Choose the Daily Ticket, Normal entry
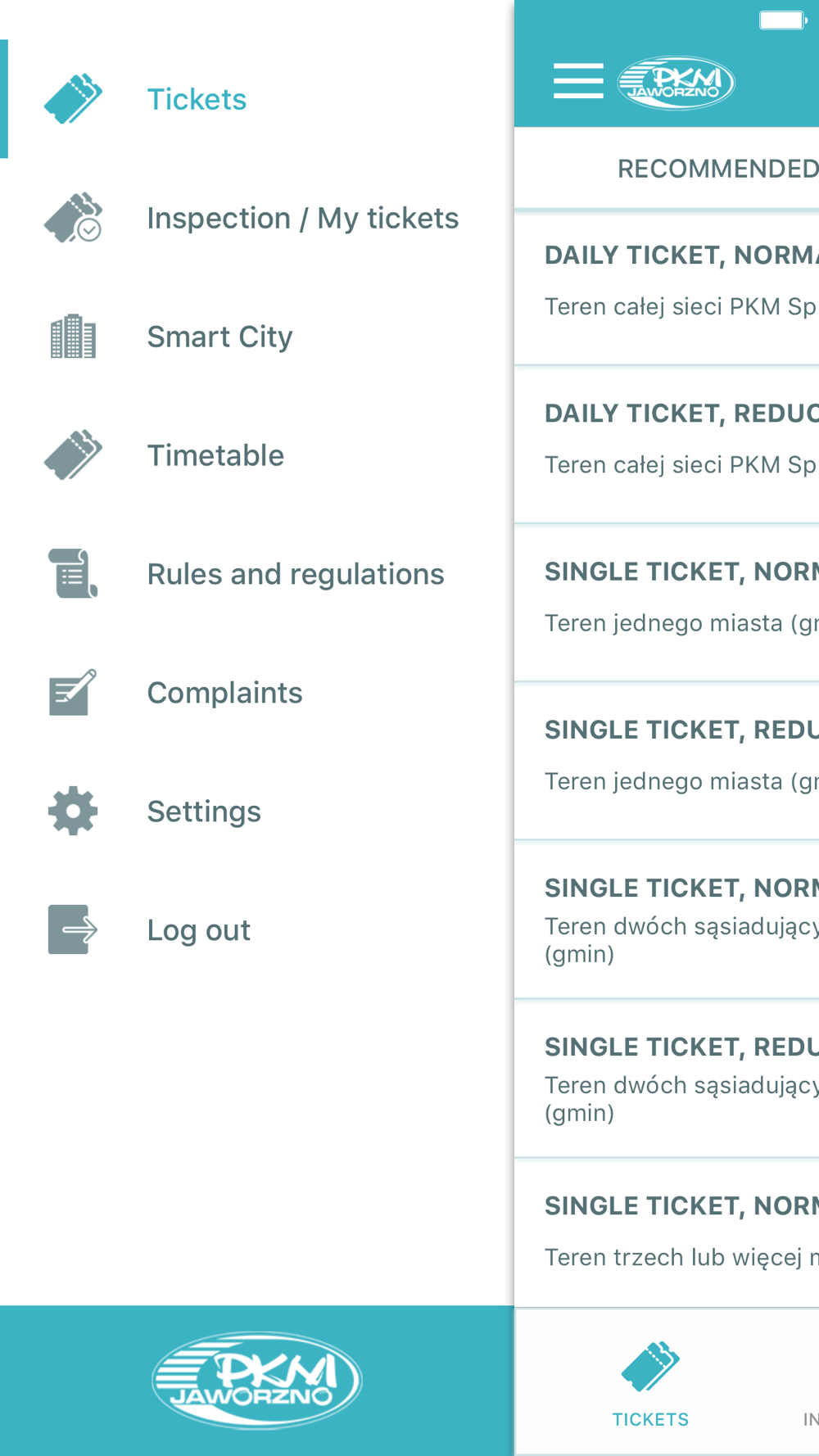This screenshot has width=819, height=1456. point(680,281)
